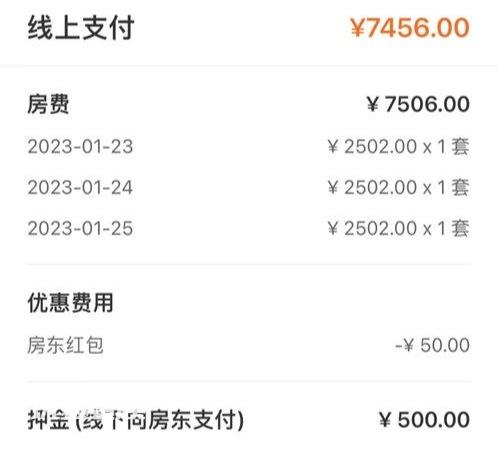Click the yen symbol beside 500.00
The height and width of the screenshot is (451, 498).
click(385, 420)
